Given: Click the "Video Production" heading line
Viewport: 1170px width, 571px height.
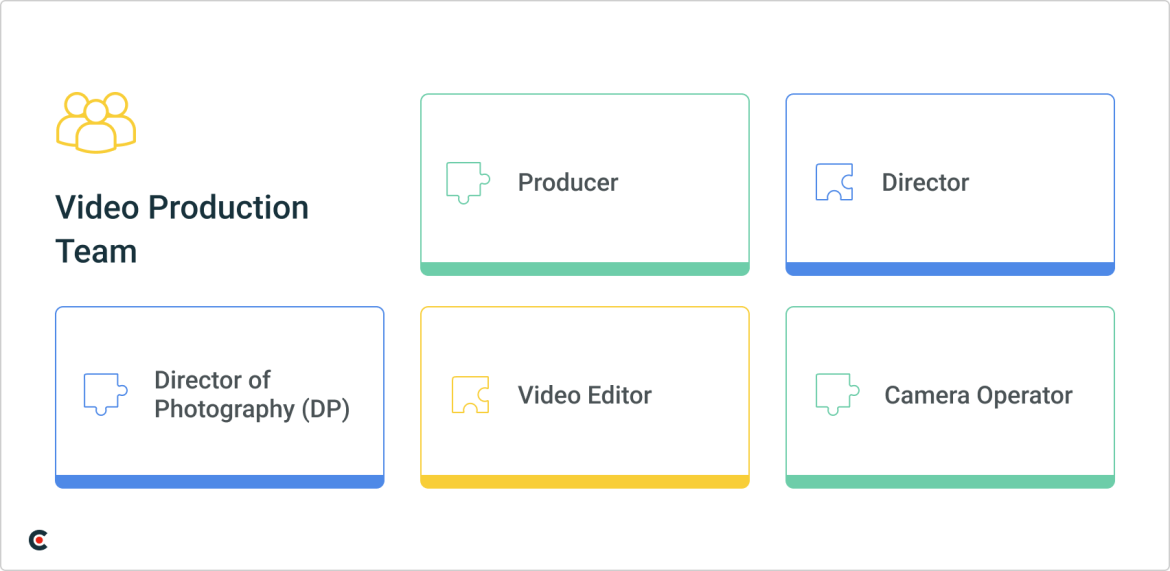Looking at the screenshot, I should coord(182,208).
